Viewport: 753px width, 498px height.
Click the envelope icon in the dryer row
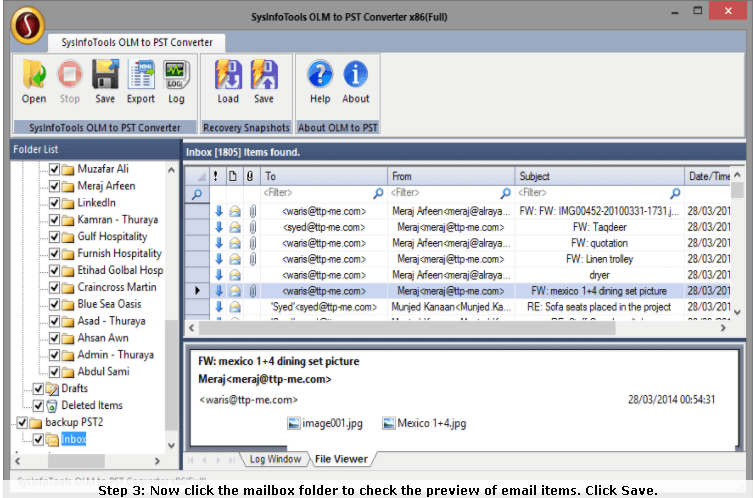point(235,275)
